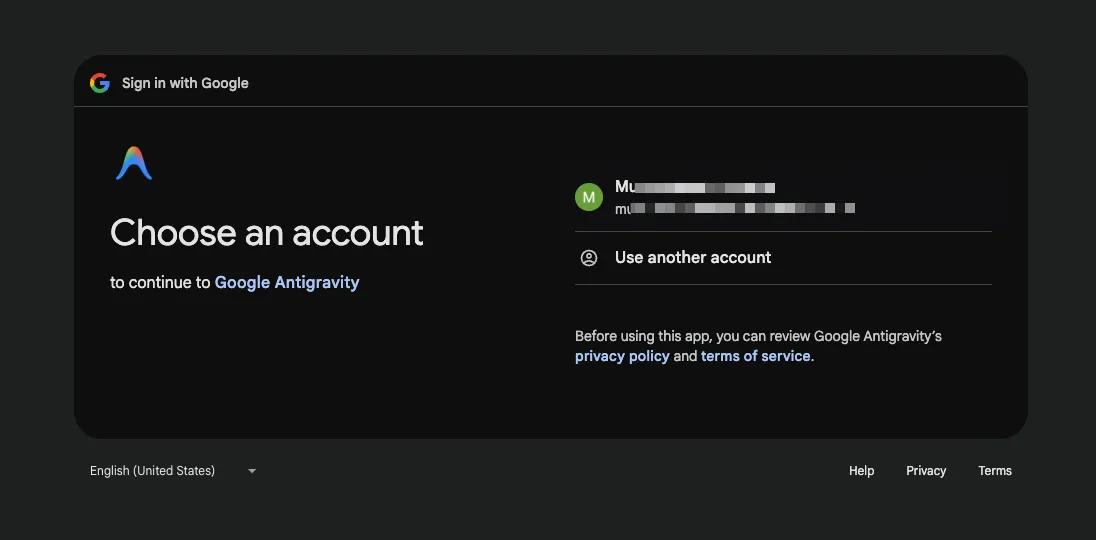
Task: Click the Choose an account heading
Action: tap(267, 233)
